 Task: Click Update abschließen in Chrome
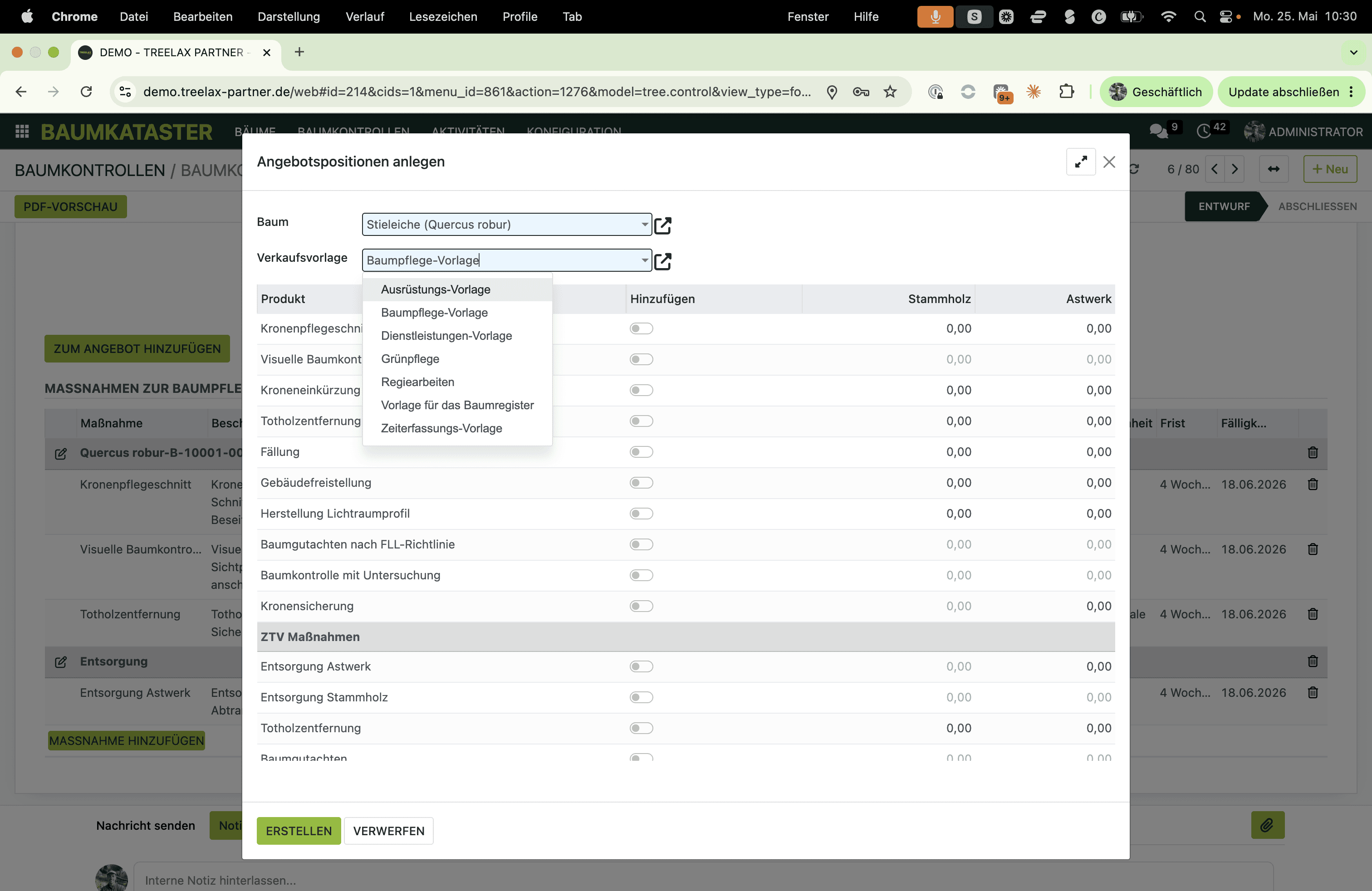[x=1291, y=92]
